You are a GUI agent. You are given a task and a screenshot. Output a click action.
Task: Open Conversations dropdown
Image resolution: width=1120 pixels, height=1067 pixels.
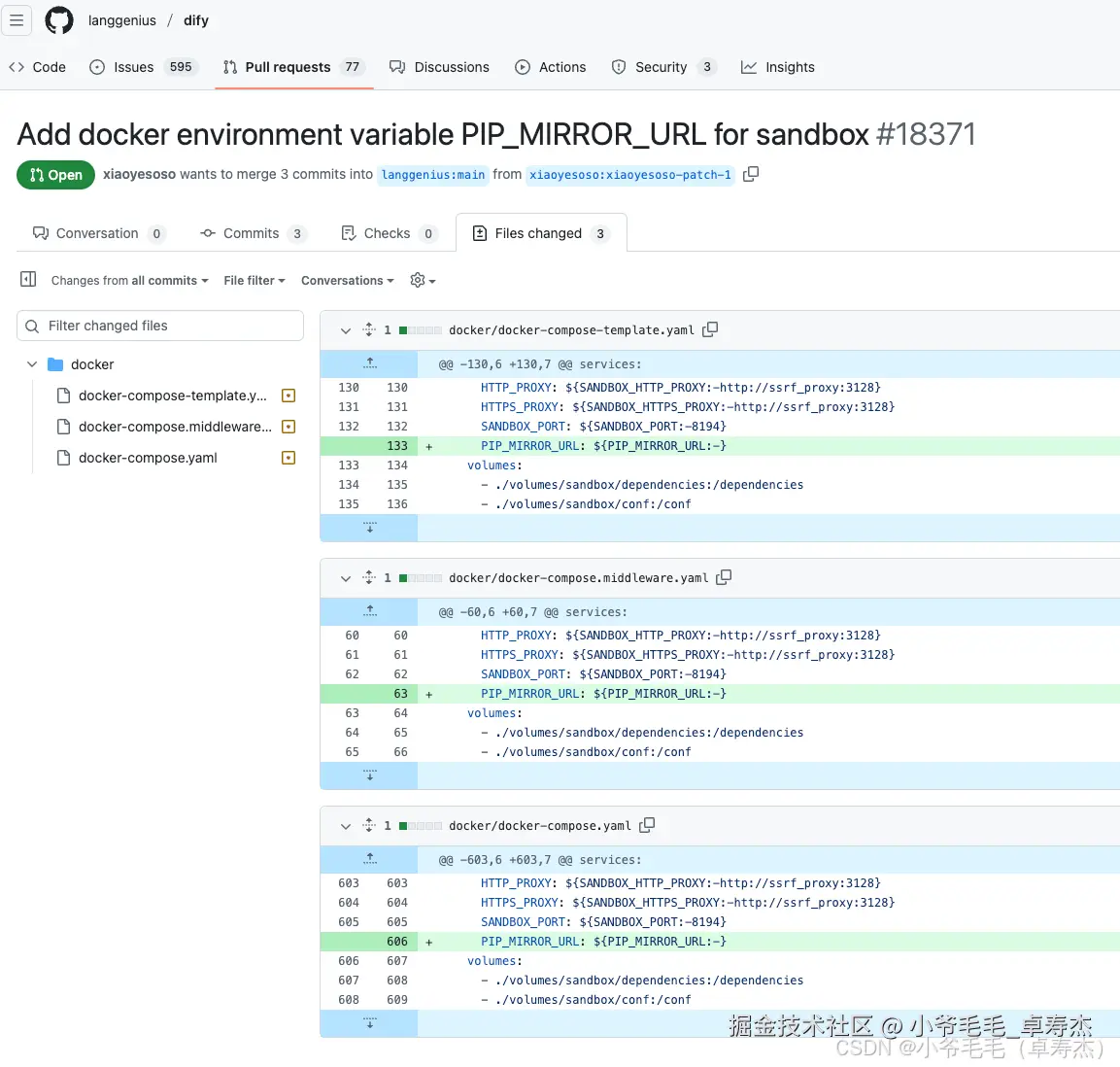point(348,280)
